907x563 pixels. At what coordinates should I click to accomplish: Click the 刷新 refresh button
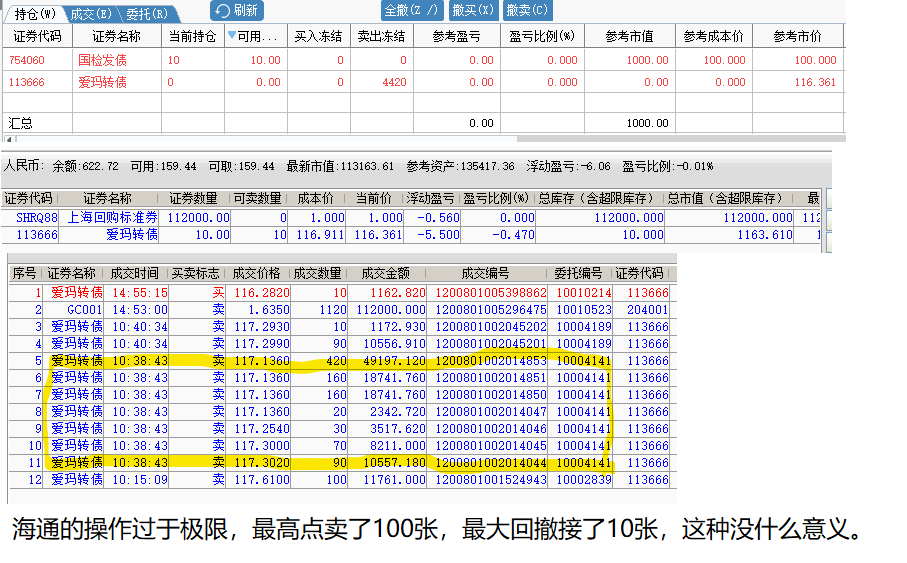(236, 10)
